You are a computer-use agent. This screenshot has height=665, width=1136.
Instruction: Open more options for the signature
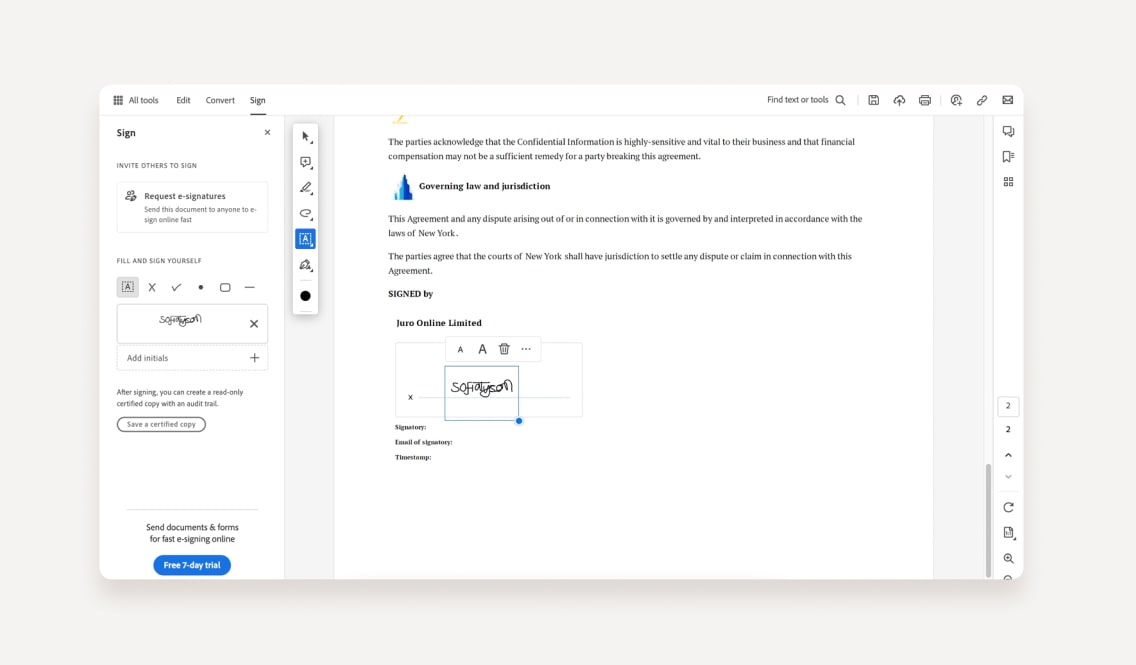coord(526,349)
